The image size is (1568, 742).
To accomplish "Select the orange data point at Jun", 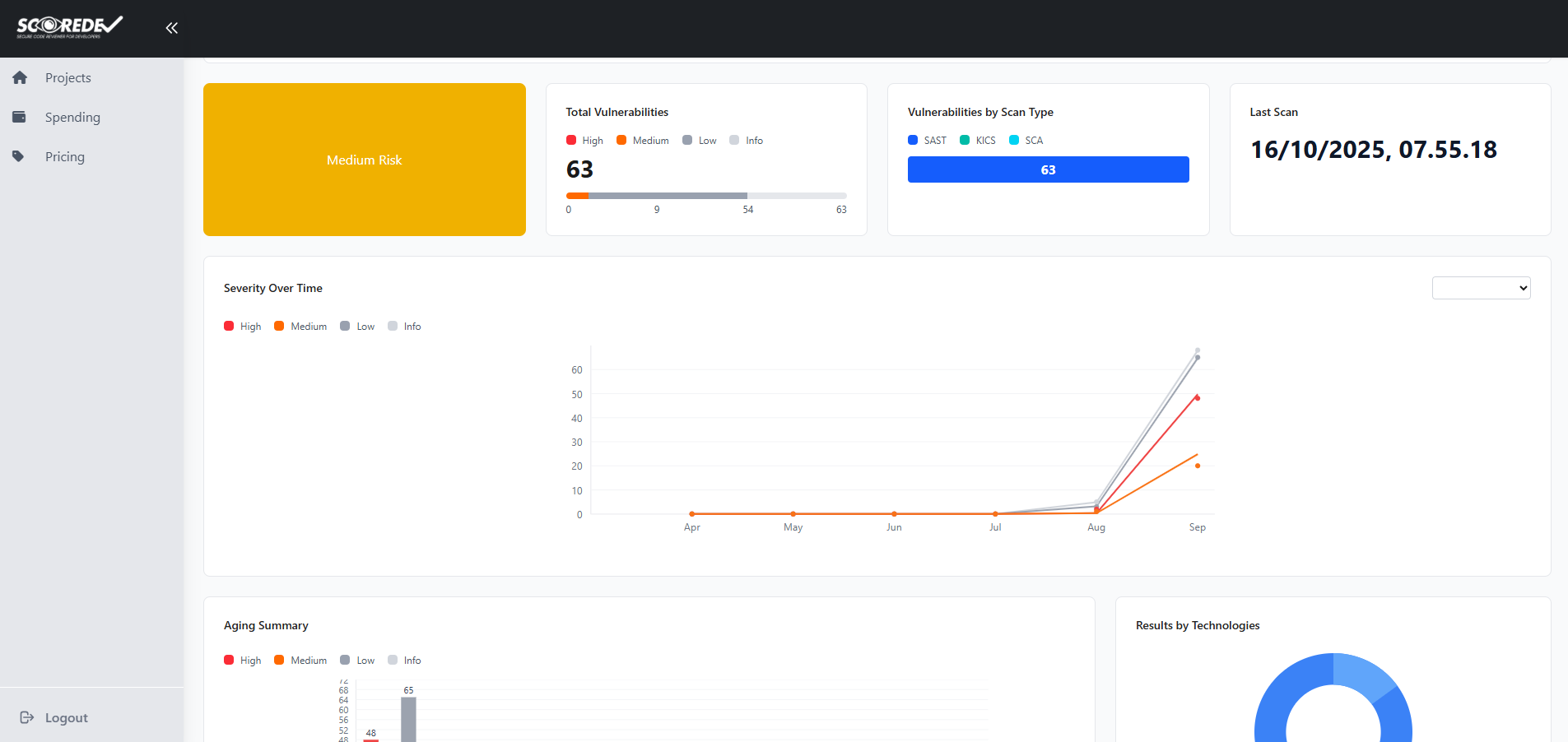I will pyautogui.click(x=894, y=514).
